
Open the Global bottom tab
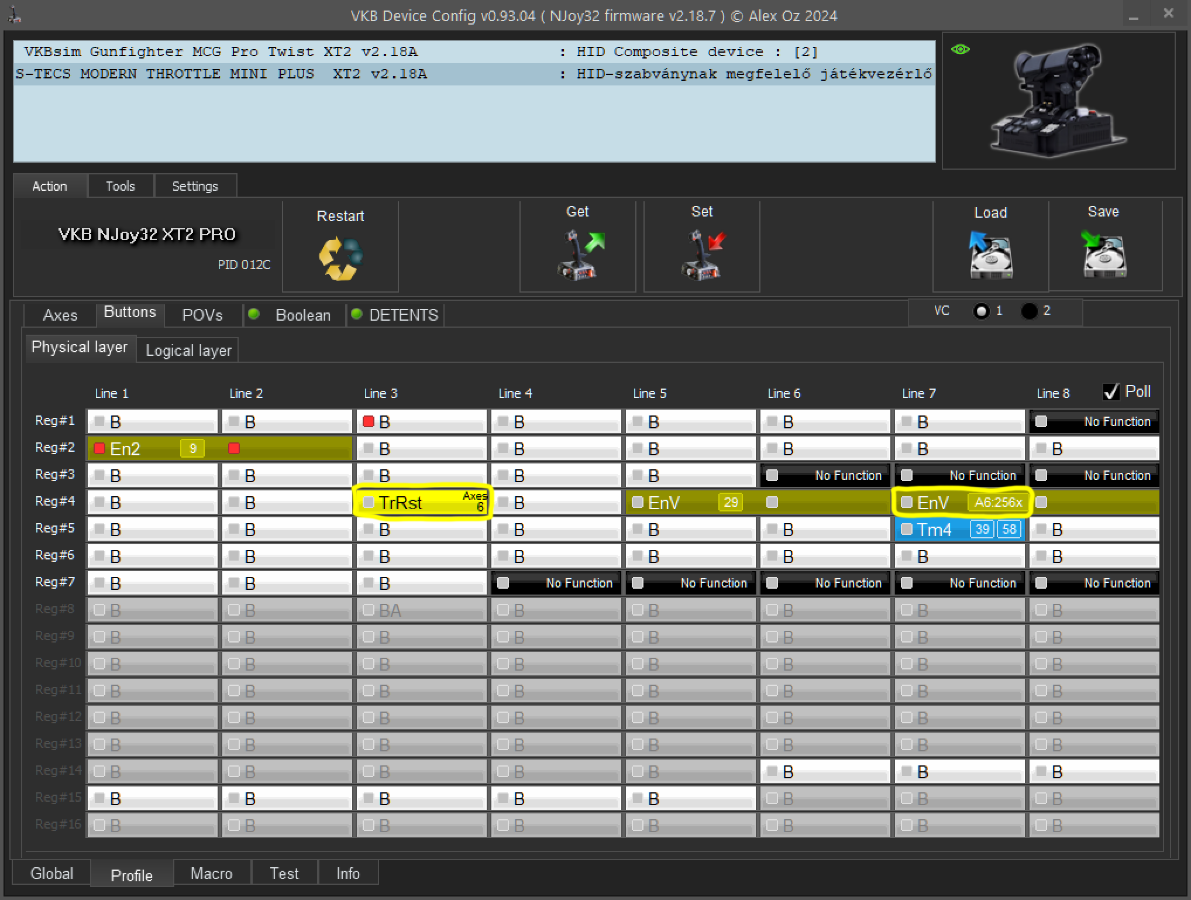[52, 873]
